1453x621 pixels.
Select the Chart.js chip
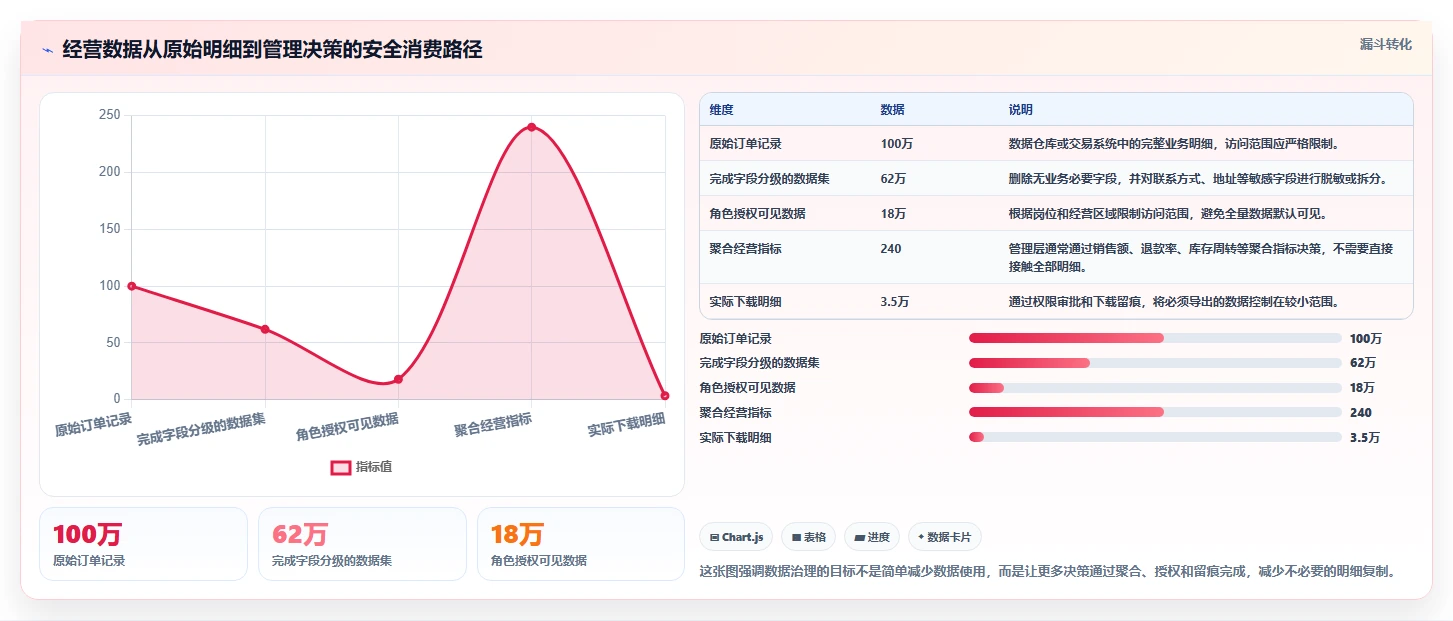[736, 537]
